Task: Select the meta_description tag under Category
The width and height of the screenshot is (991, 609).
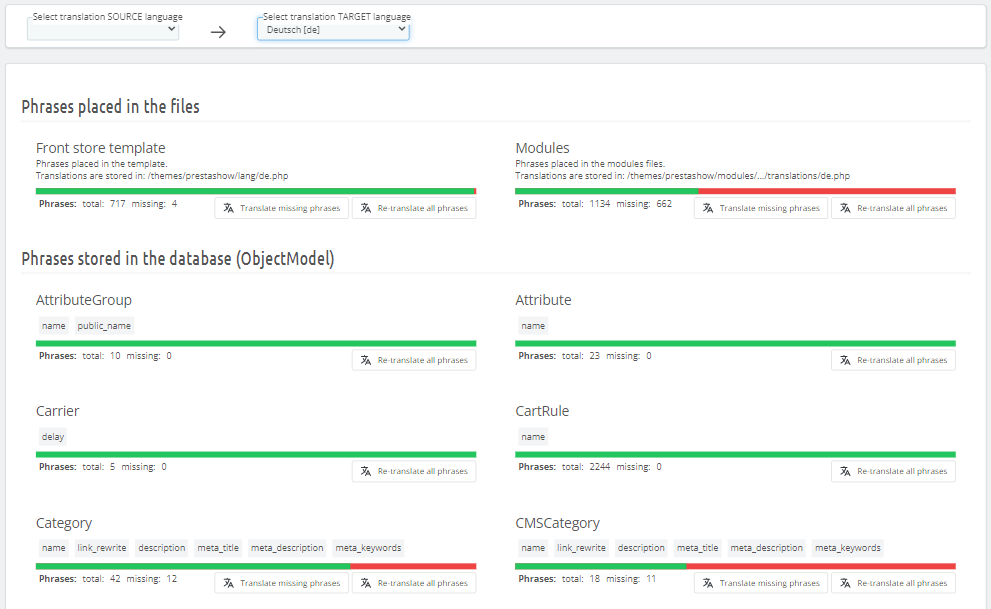Action: (287, 548)
